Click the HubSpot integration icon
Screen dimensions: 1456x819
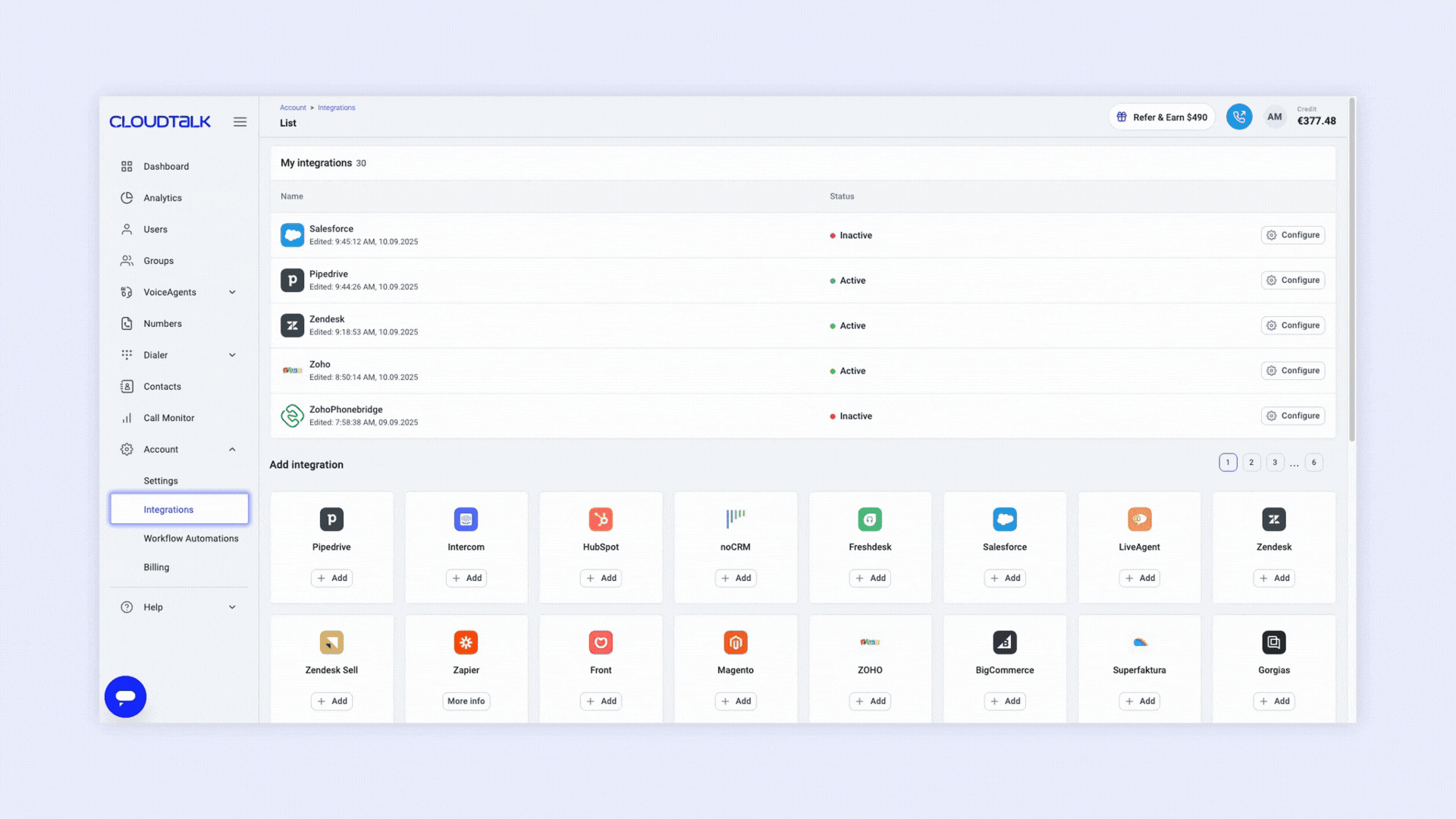tap(601, 519)
